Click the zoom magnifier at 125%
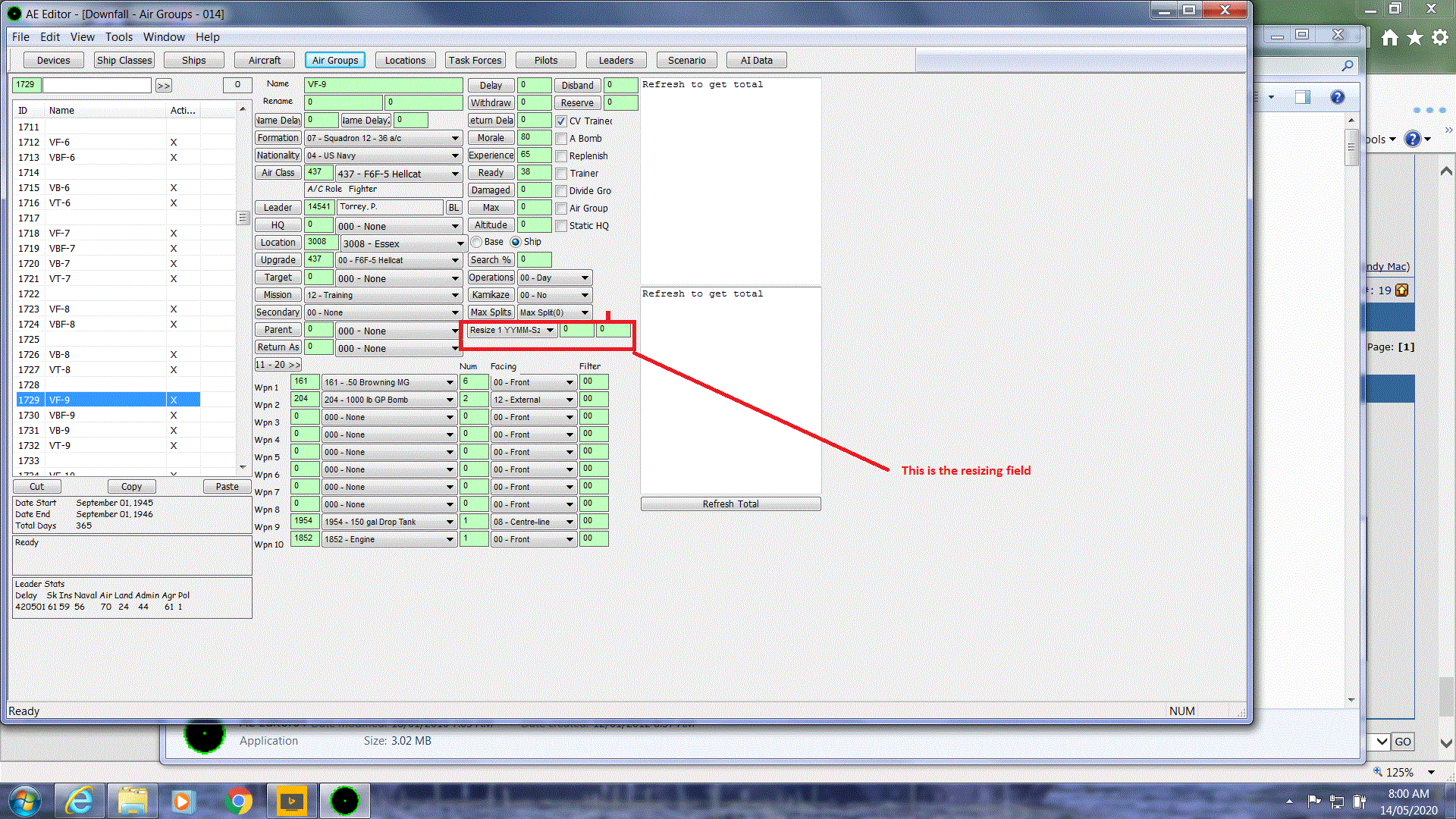Screen dimensions: 1456x819 1378,772
